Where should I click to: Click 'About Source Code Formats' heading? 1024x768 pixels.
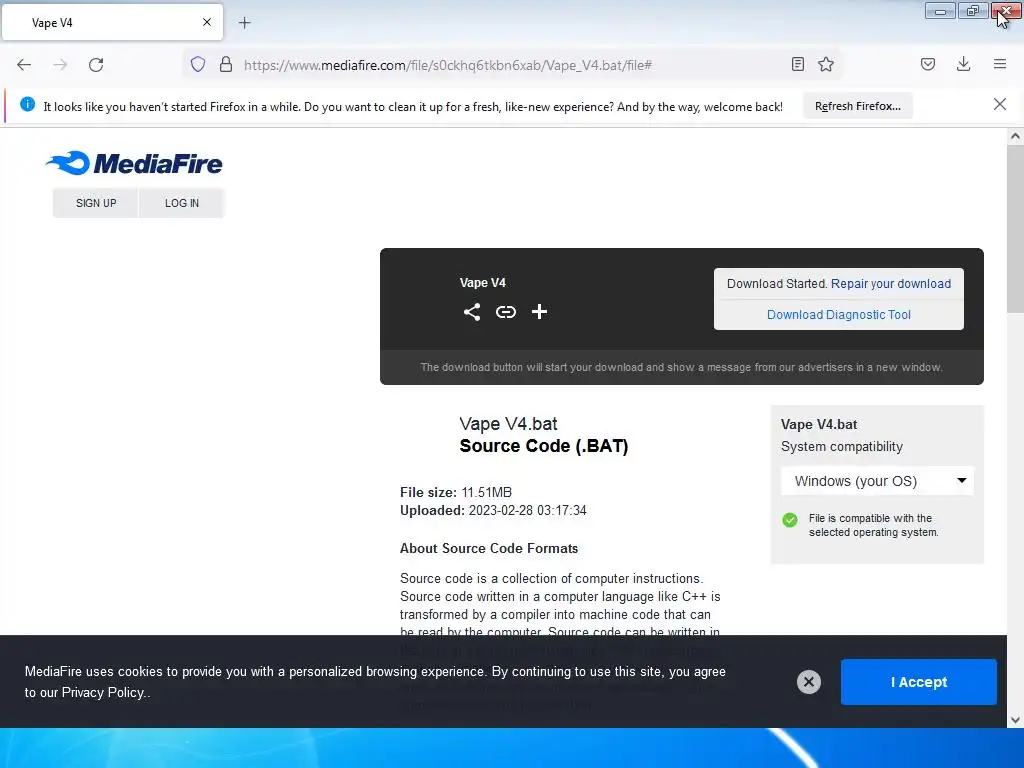pos(488,549)
